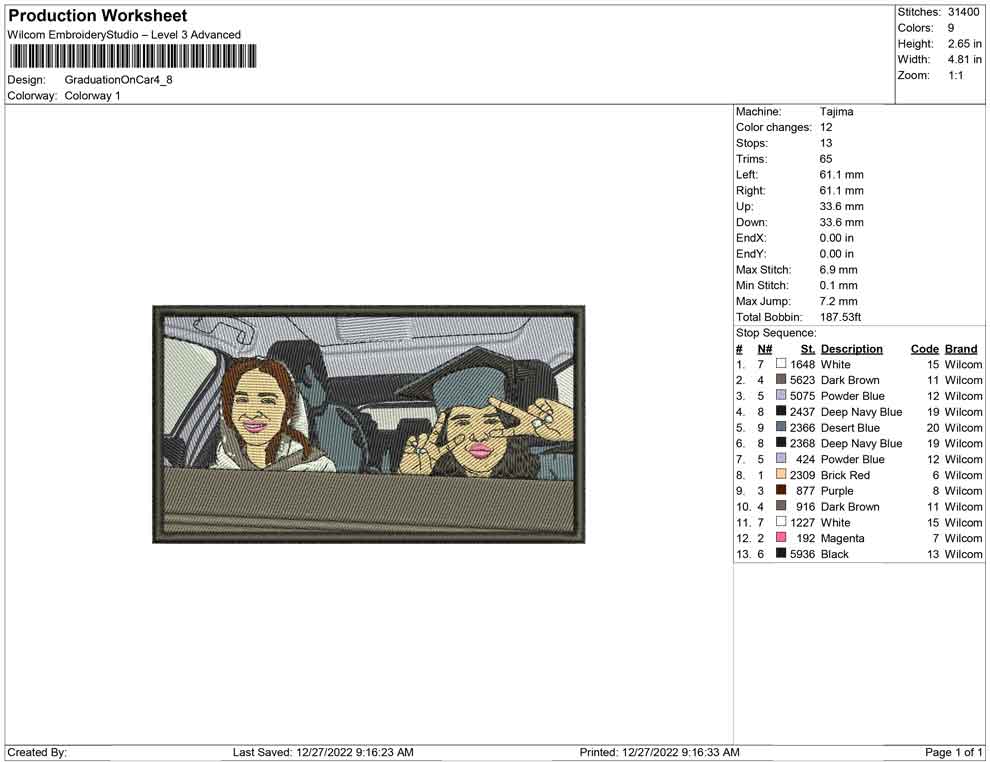Image resolution: width=990 pixels, height=762 pixels.
Task: Click the Deep Navy Blue chip for code 2437
Action: click(781, 412)
